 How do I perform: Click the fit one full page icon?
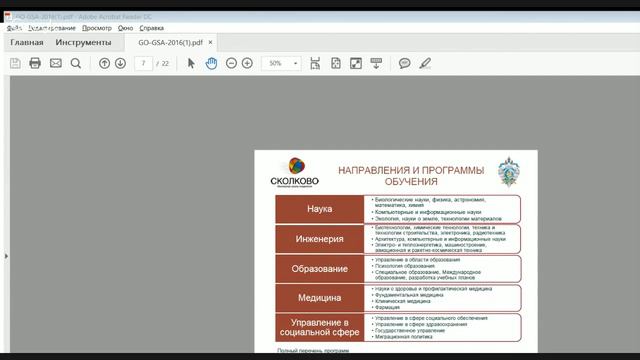pyautogui.click(x=336, y=63)
